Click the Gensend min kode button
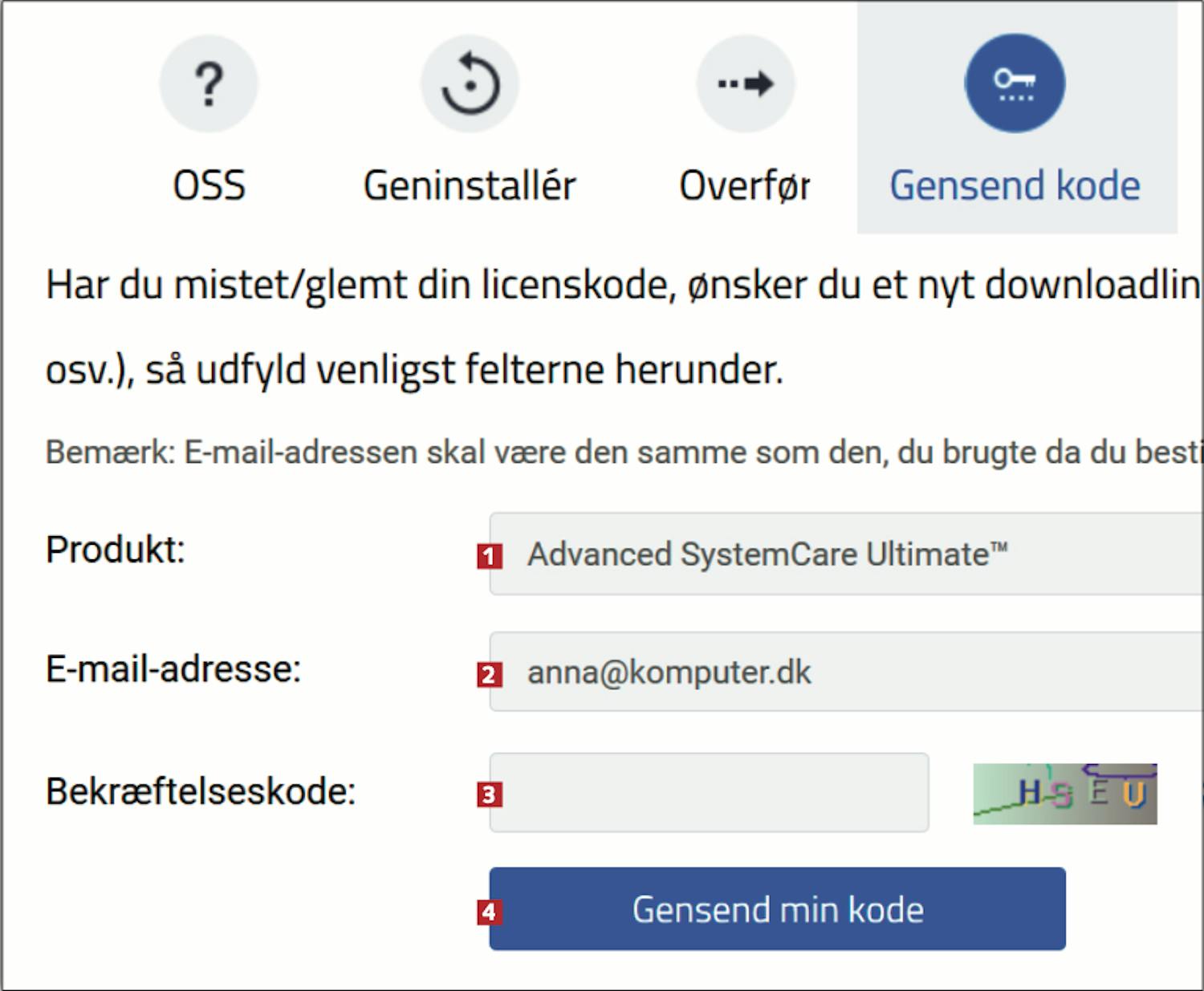The height and width of the screenshot is (991, 1204). [777, 908]
